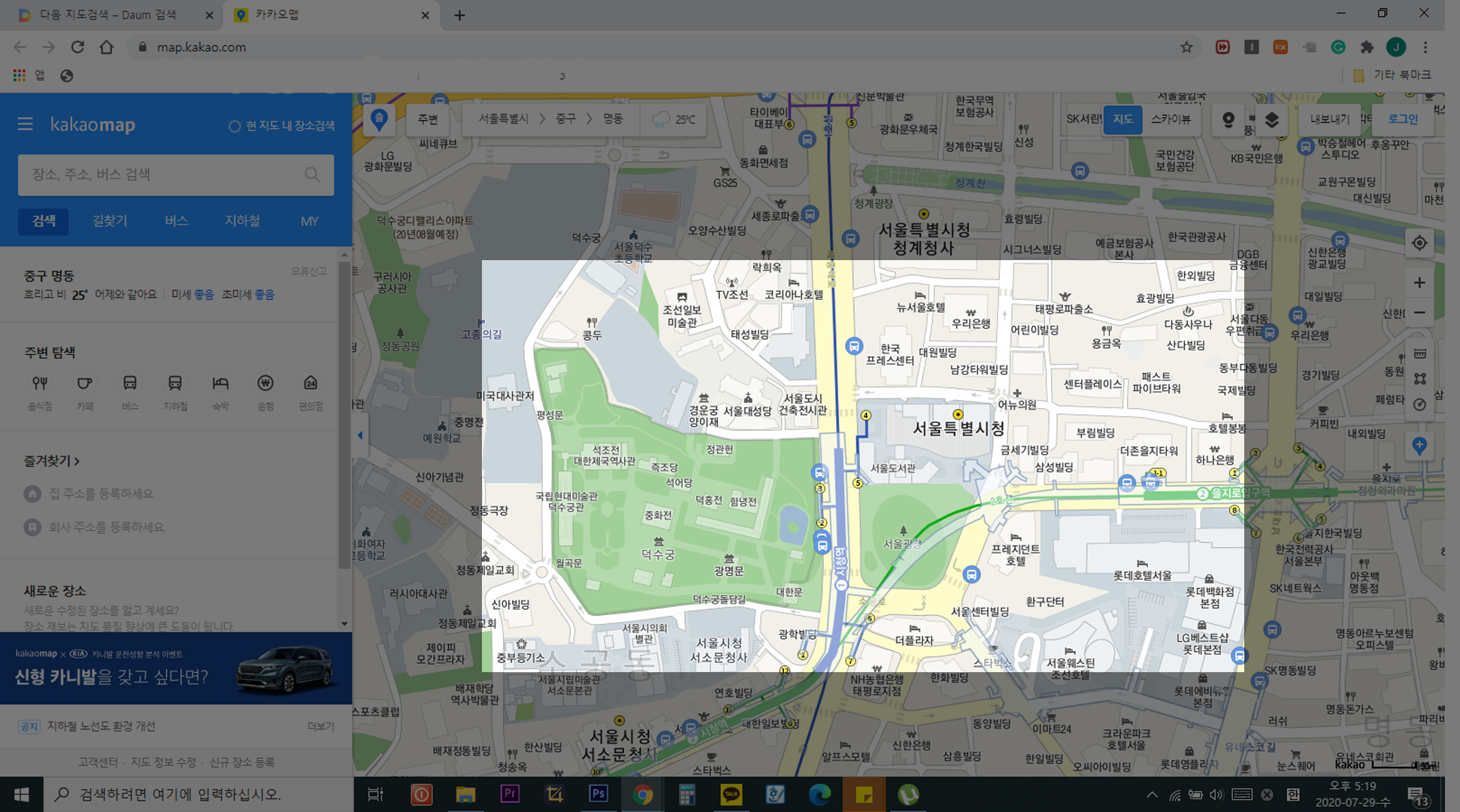Click the Carnival advertisement banner

[176, 668]
